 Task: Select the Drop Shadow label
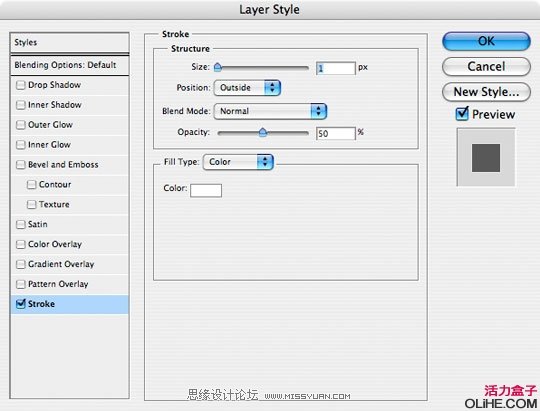54,85
